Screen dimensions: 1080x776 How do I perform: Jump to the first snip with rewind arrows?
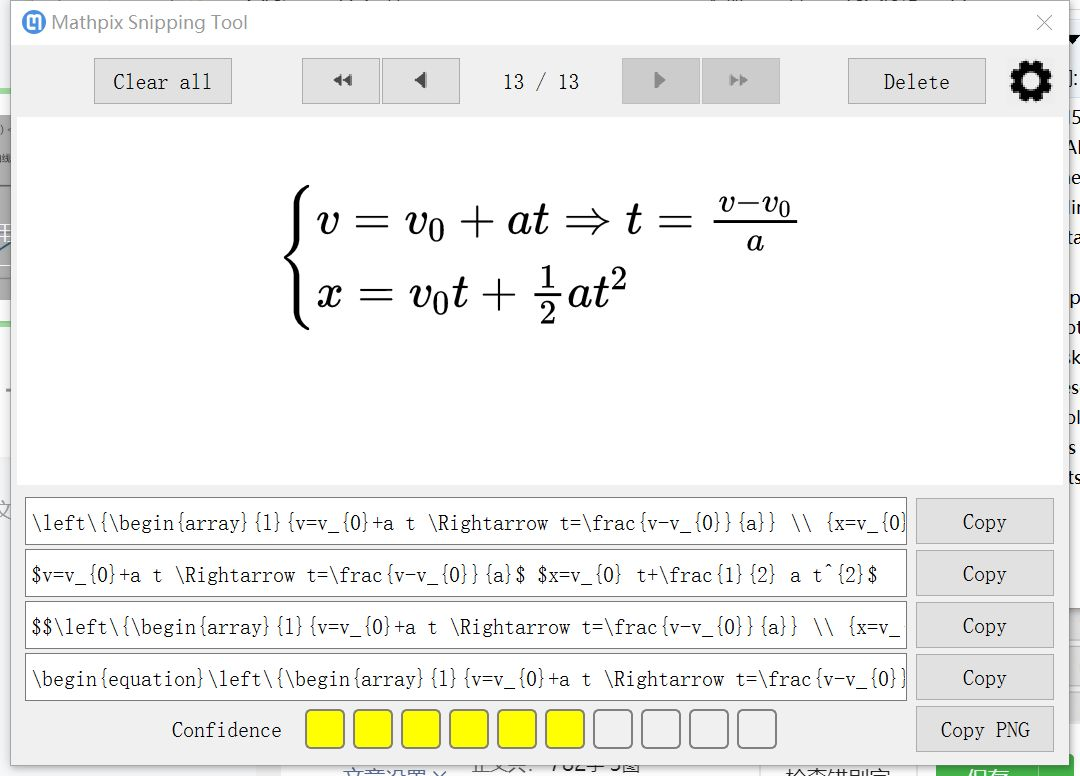point(341,81)
